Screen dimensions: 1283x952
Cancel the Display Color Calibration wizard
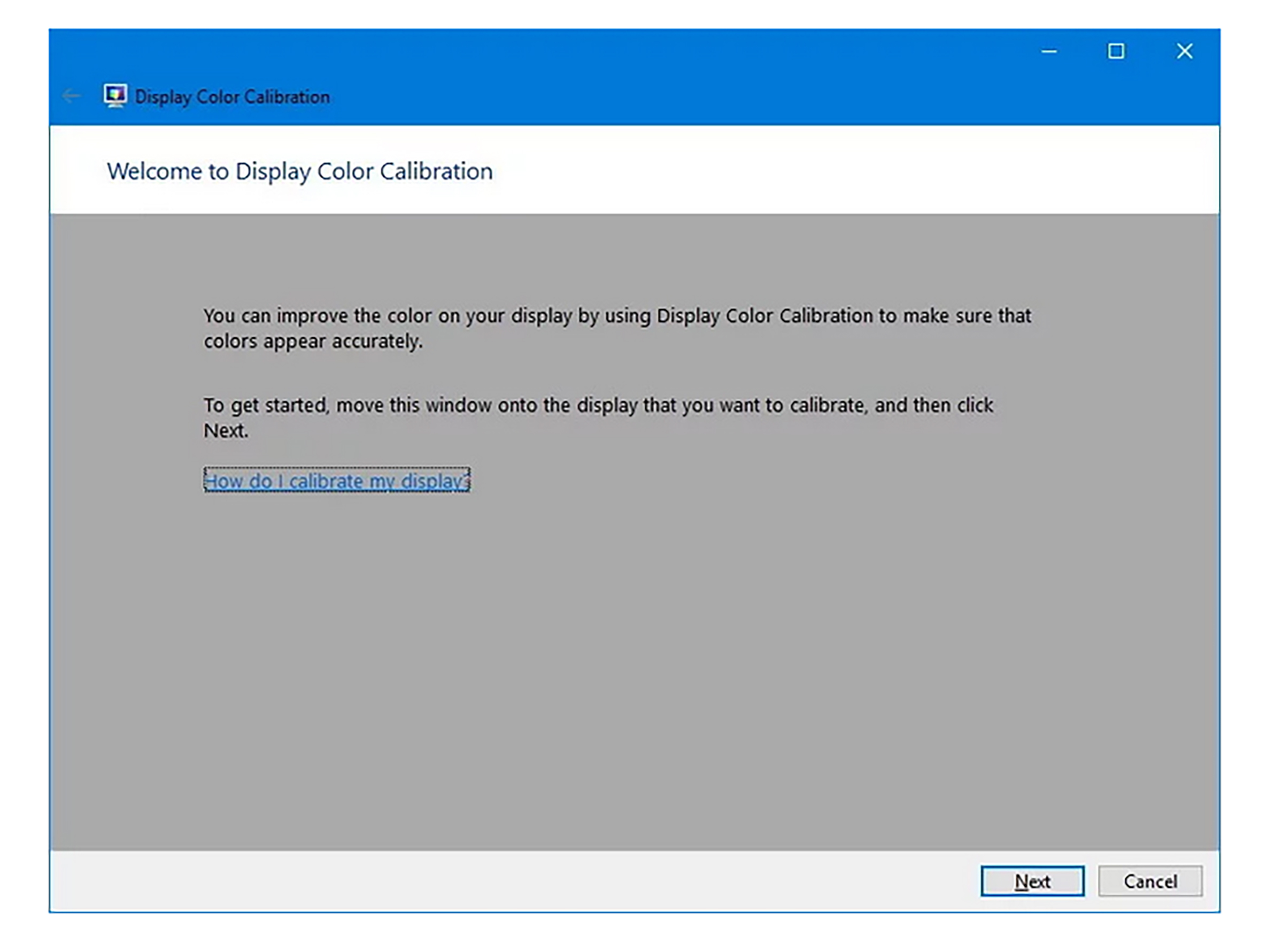click(1150, 881)
